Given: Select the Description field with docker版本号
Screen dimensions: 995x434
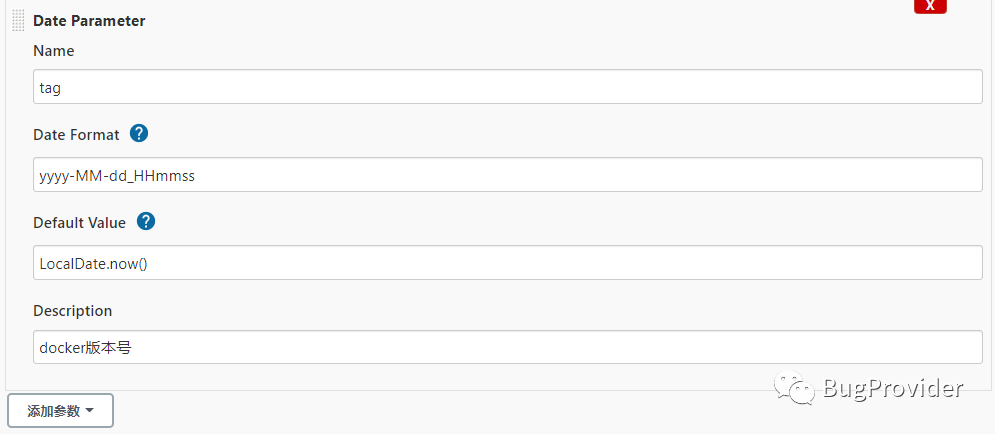Looking at the screenshot, I should point(507,348).
